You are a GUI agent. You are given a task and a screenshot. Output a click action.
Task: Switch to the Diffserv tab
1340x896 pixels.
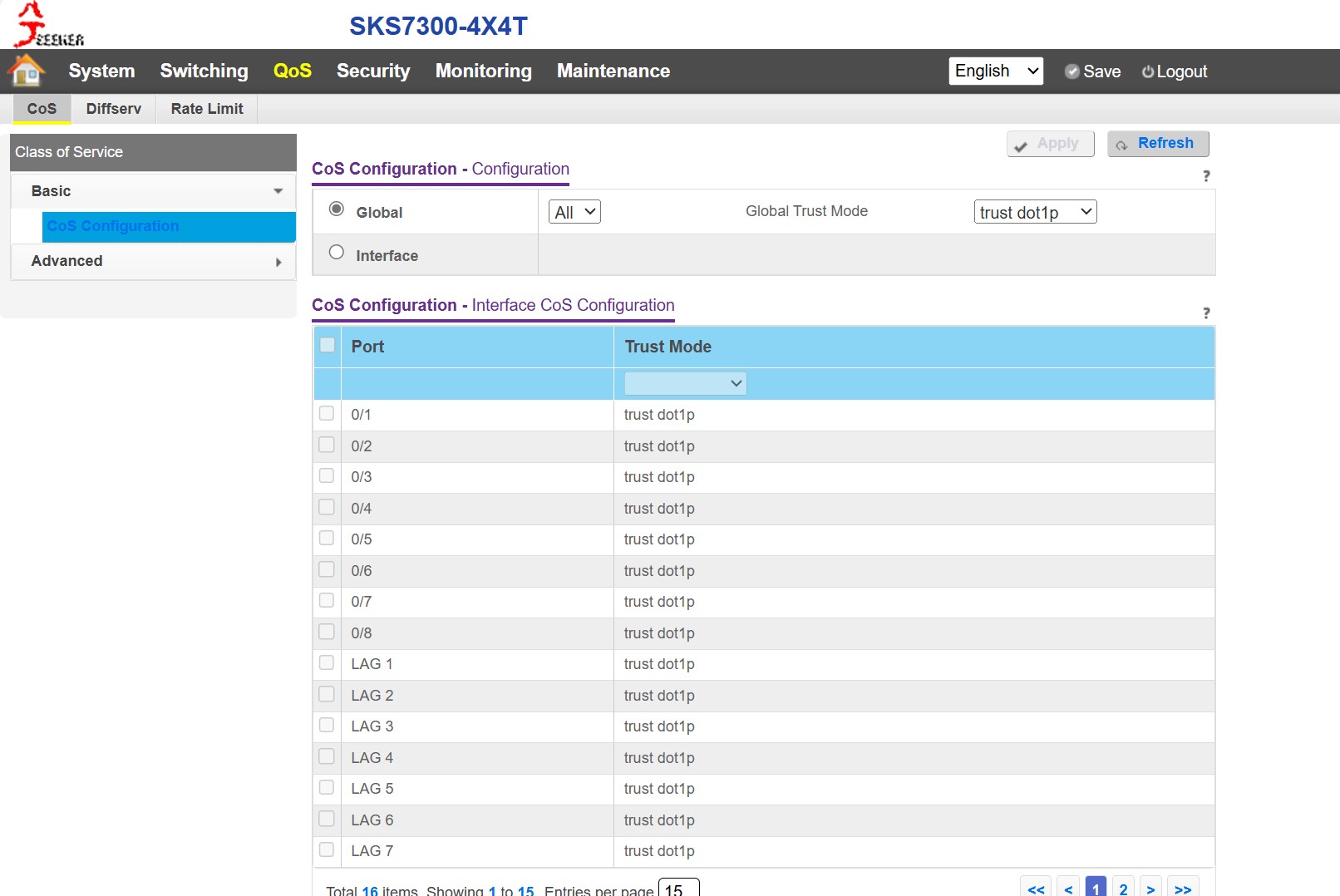(114, 109)
